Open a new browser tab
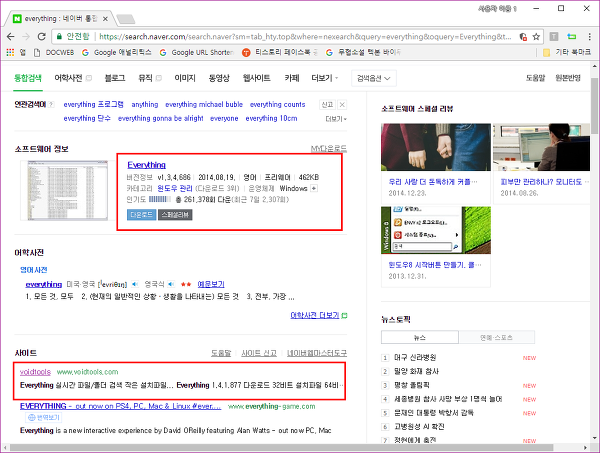This screenshot has height=453, width=600. (x=126, y=19)
